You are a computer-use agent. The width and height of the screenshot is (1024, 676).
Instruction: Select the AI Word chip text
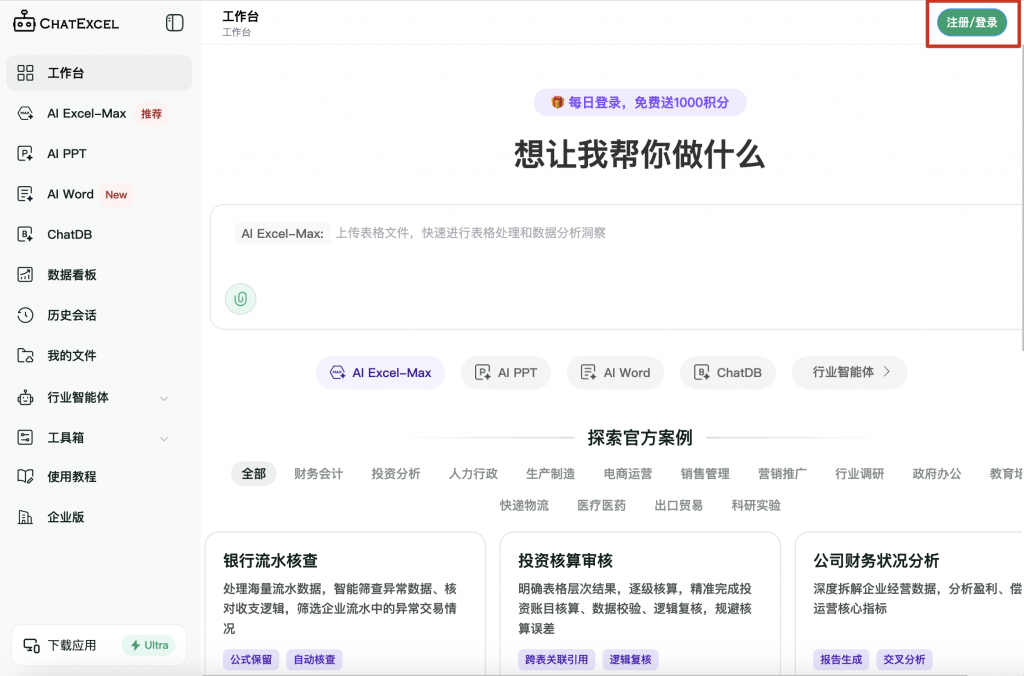626,373
